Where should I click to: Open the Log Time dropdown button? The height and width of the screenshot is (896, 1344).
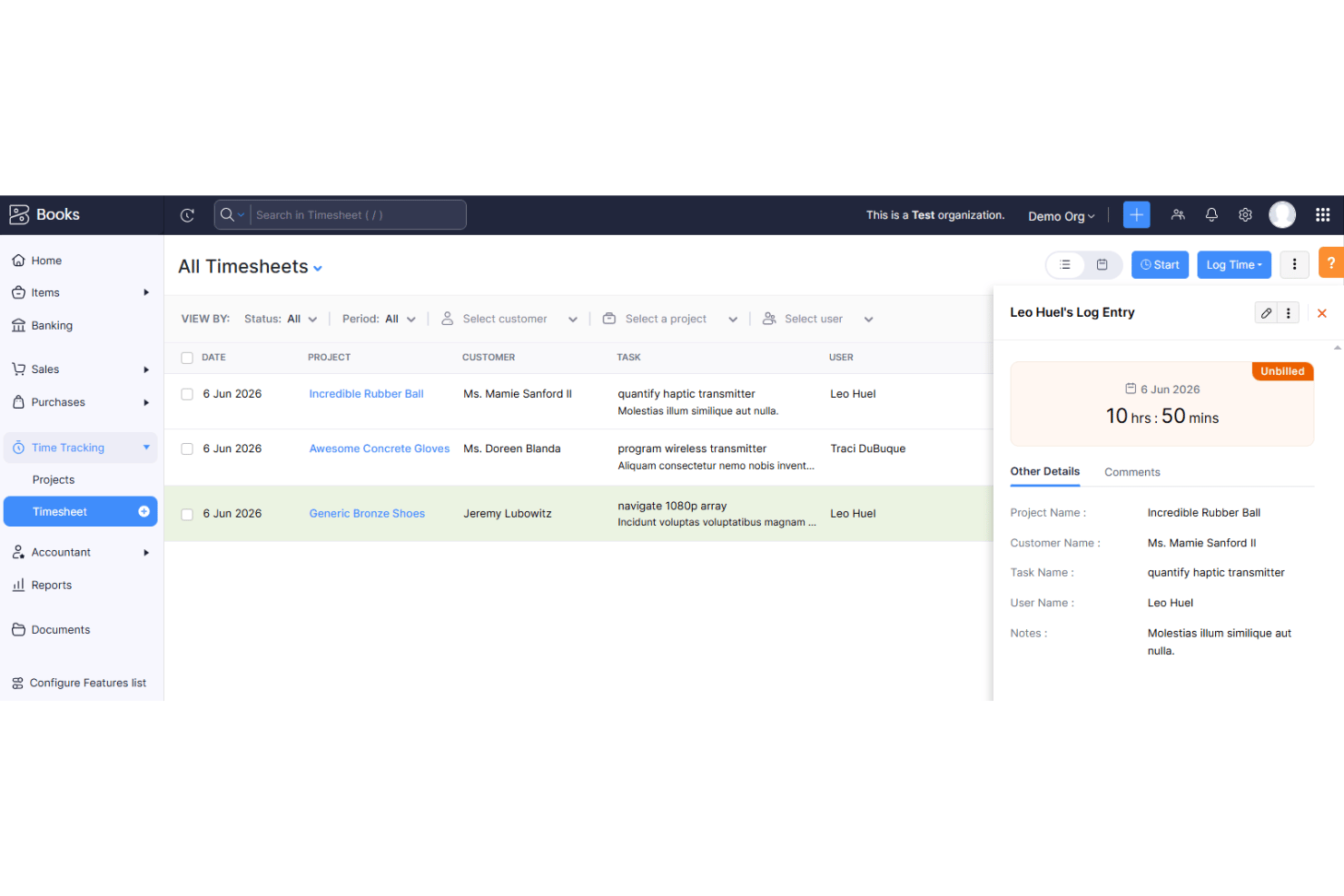(1234, 265)
